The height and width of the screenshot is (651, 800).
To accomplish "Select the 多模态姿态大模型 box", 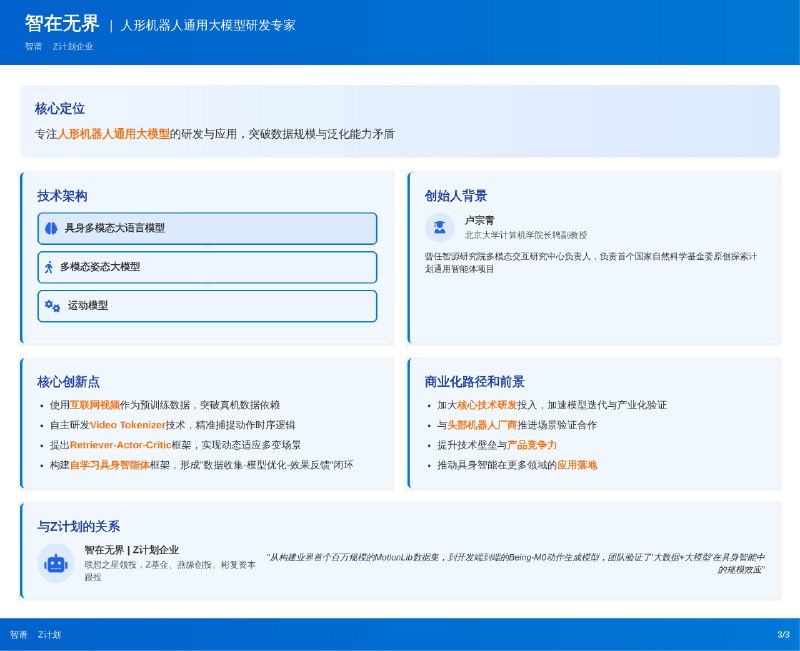I will (207, 267).
